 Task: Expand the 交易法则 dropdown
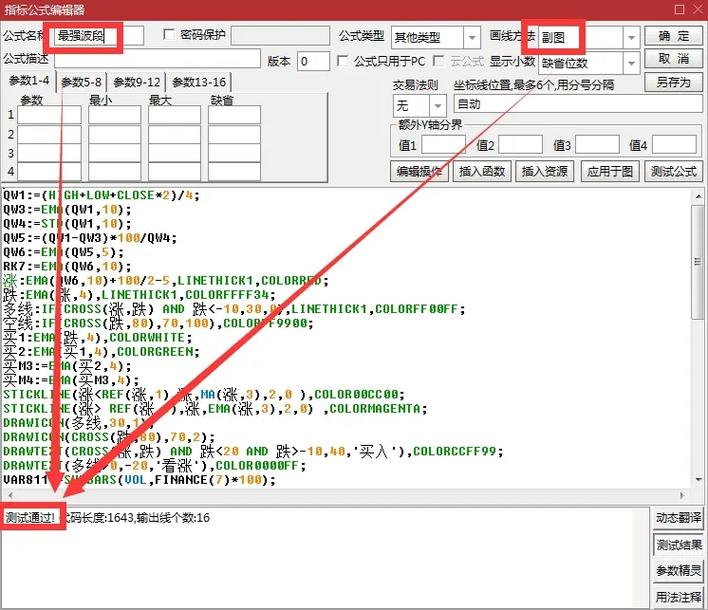[x=438, y=105]
